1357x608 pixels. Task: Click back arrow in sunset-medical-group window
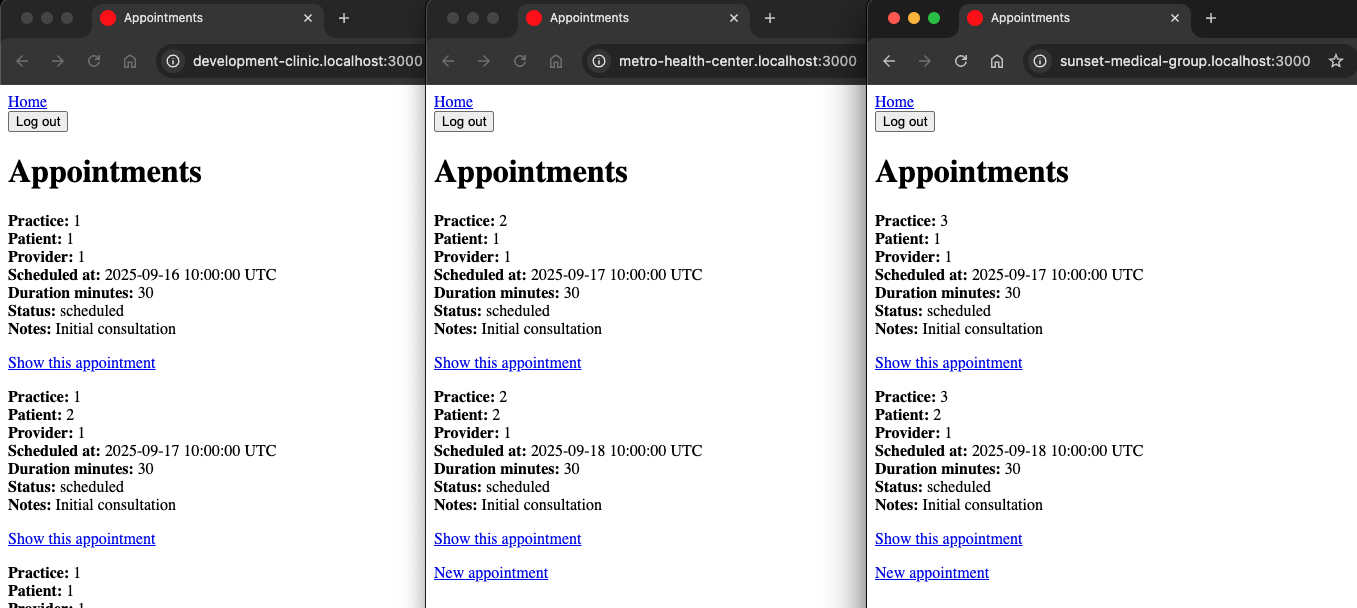tap(889, 61)
